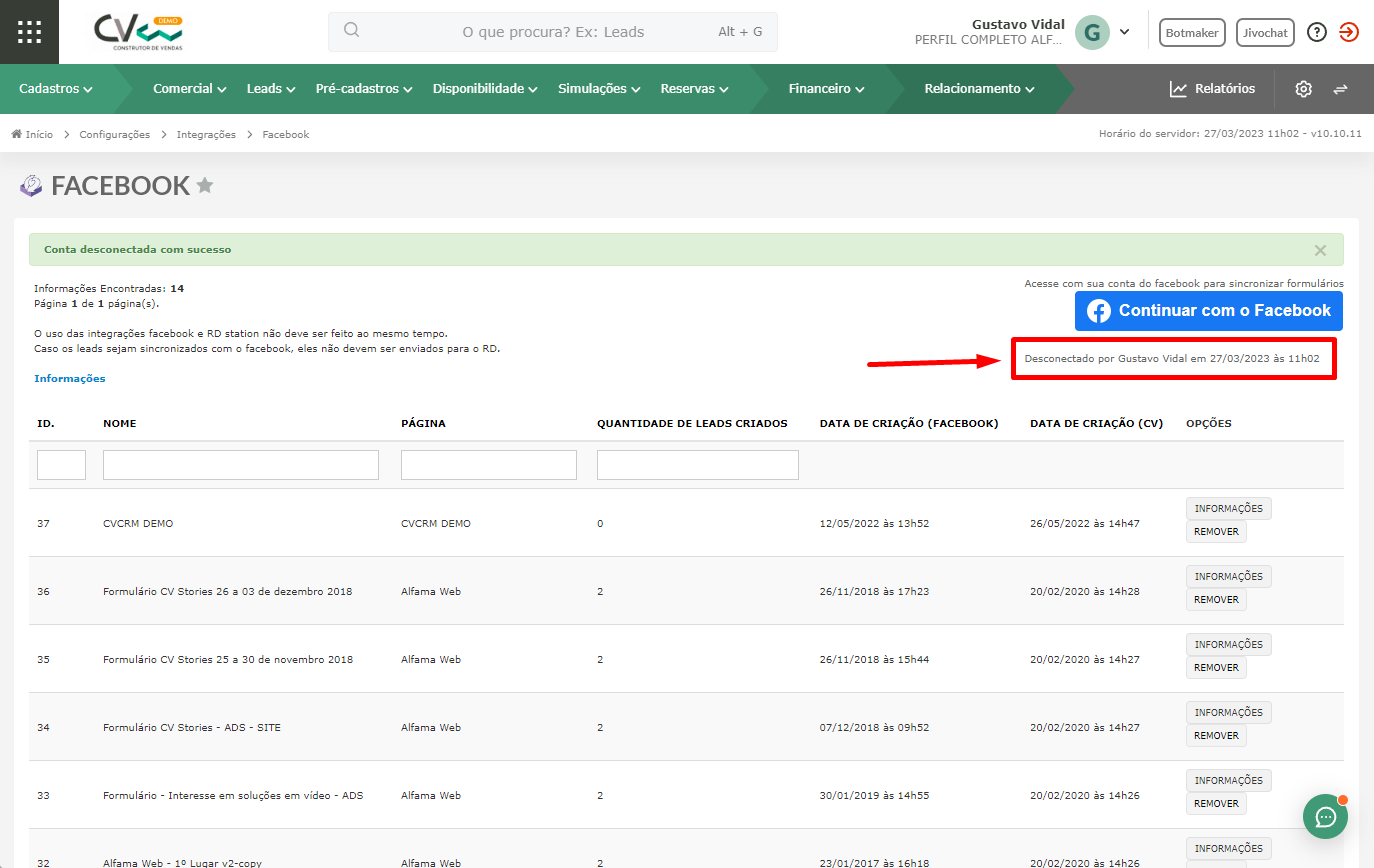The image size is (1374, 868).
Task: Remove the CVCRM DEMO form
Action: pos(1216,531)
